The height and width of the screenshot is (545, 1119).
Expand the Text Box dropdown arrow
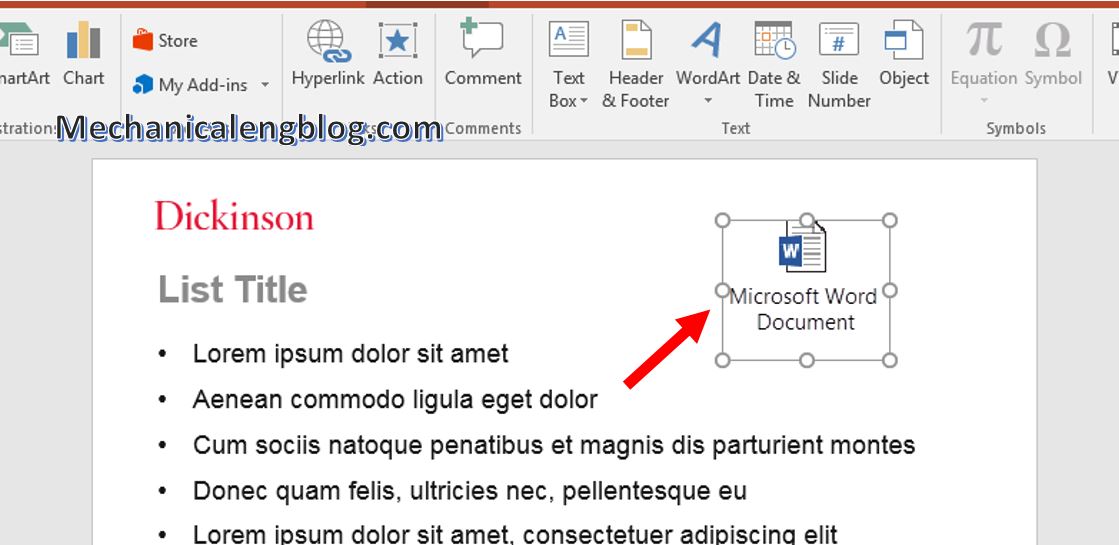click(x=584, y=101)
